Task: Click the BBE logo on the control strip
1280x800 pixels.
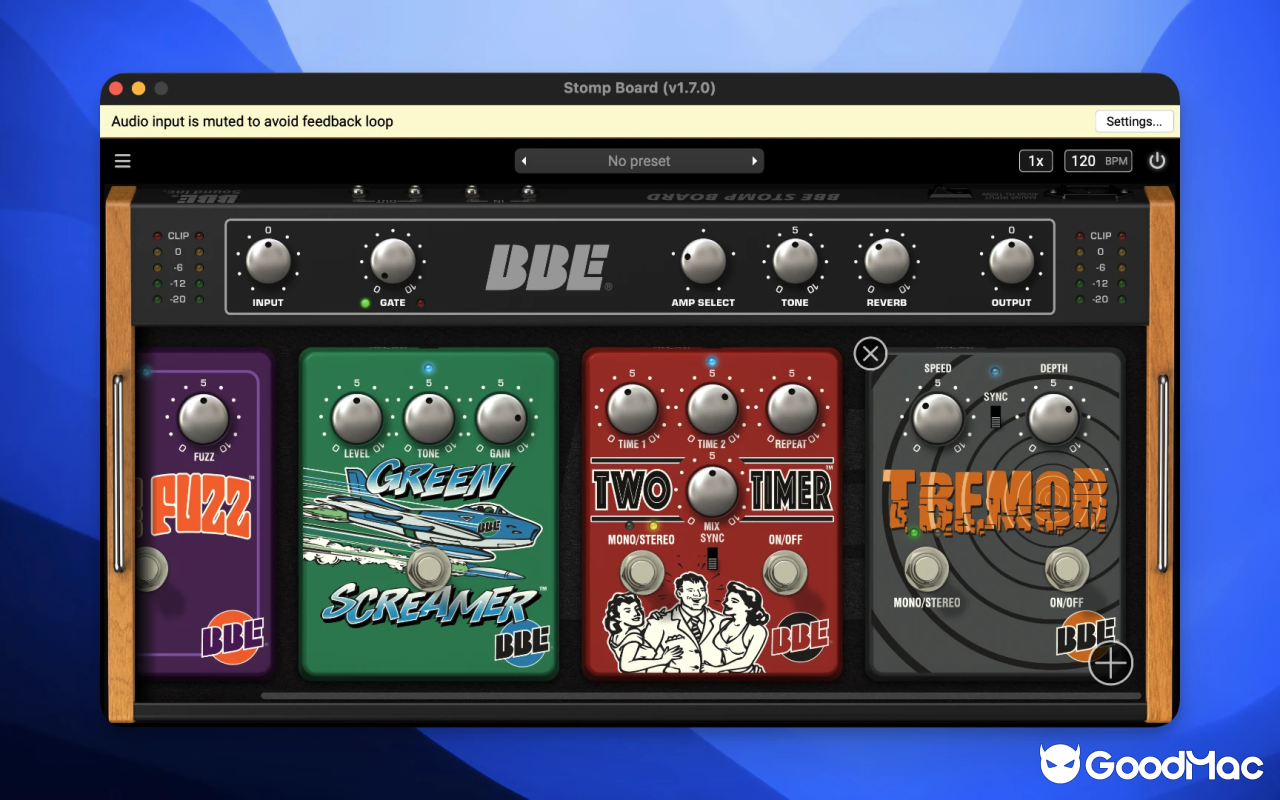Action: (x=549, y=266)
